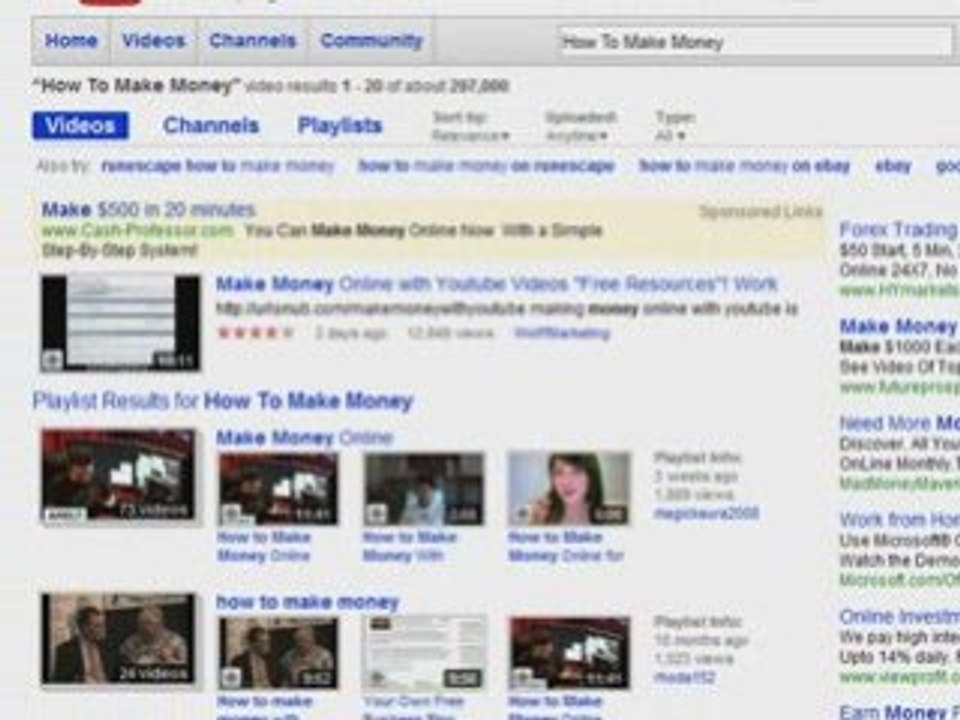Open How to Make Money With video link

[x=410, y=547]
